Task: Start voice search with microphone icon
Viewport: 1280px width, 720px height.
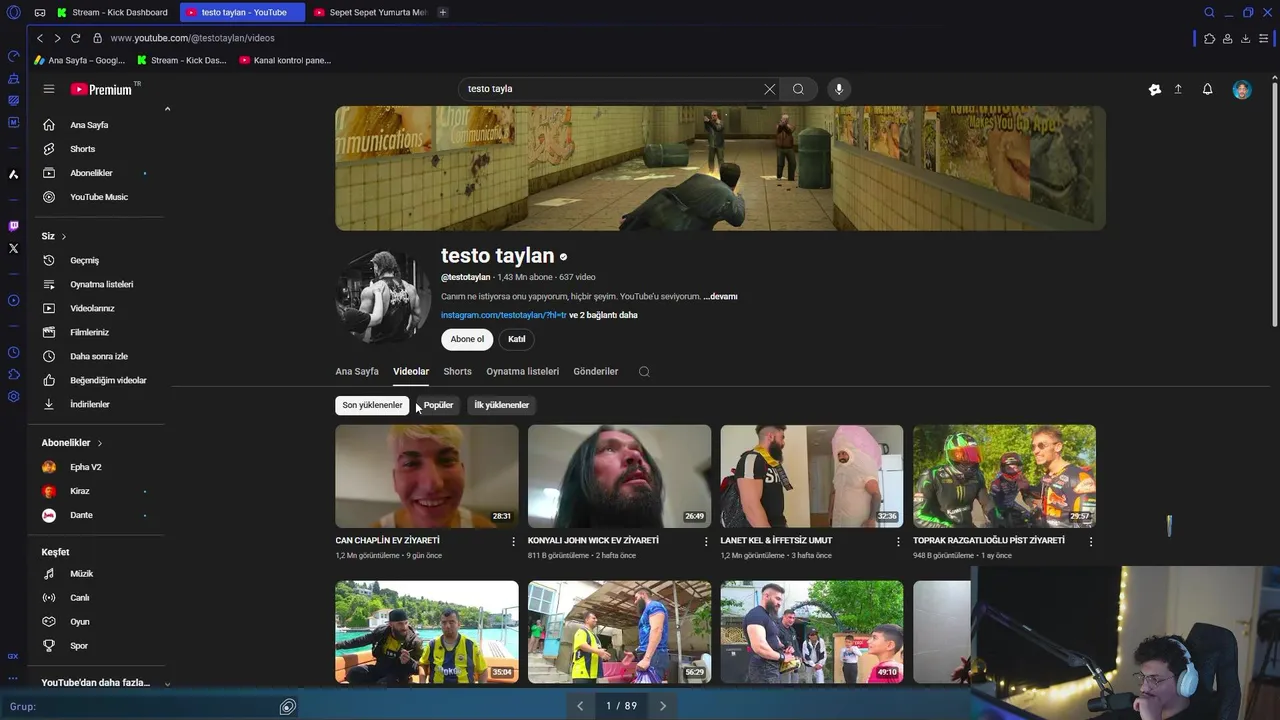Action: click(839, 89)
